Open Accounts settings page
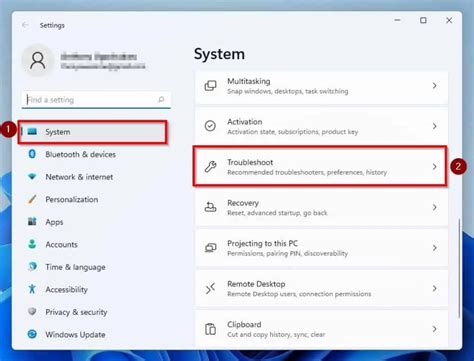Image resolution: width=474 pixels, height=361 pixels. tap(61, 244)
